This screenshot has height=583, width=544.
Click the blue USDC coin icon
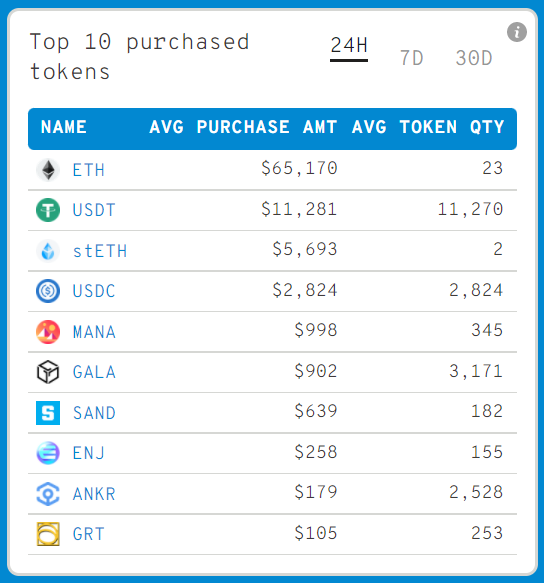(x=48, y=291)
